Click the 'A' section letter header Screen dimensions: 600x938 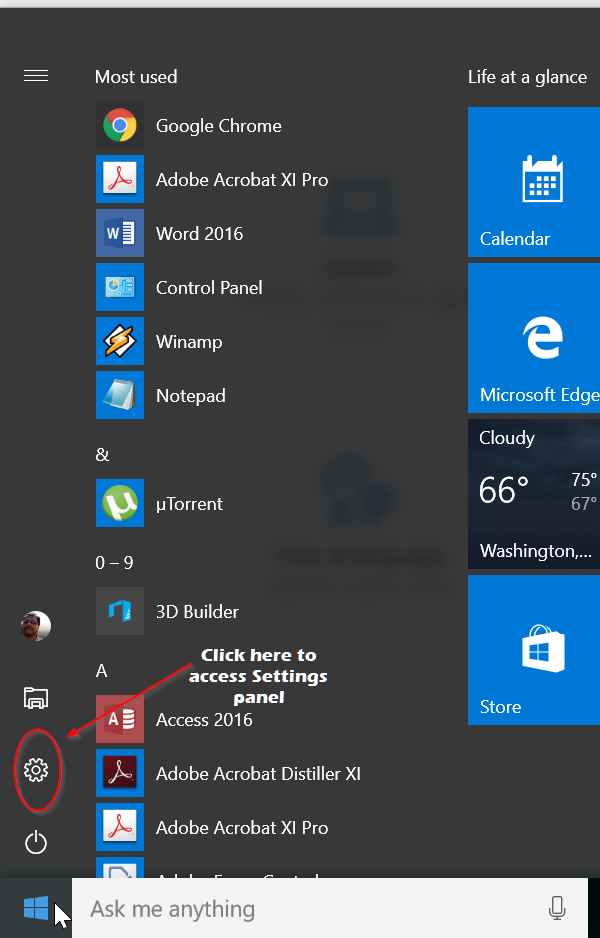(x=102, y=671)
